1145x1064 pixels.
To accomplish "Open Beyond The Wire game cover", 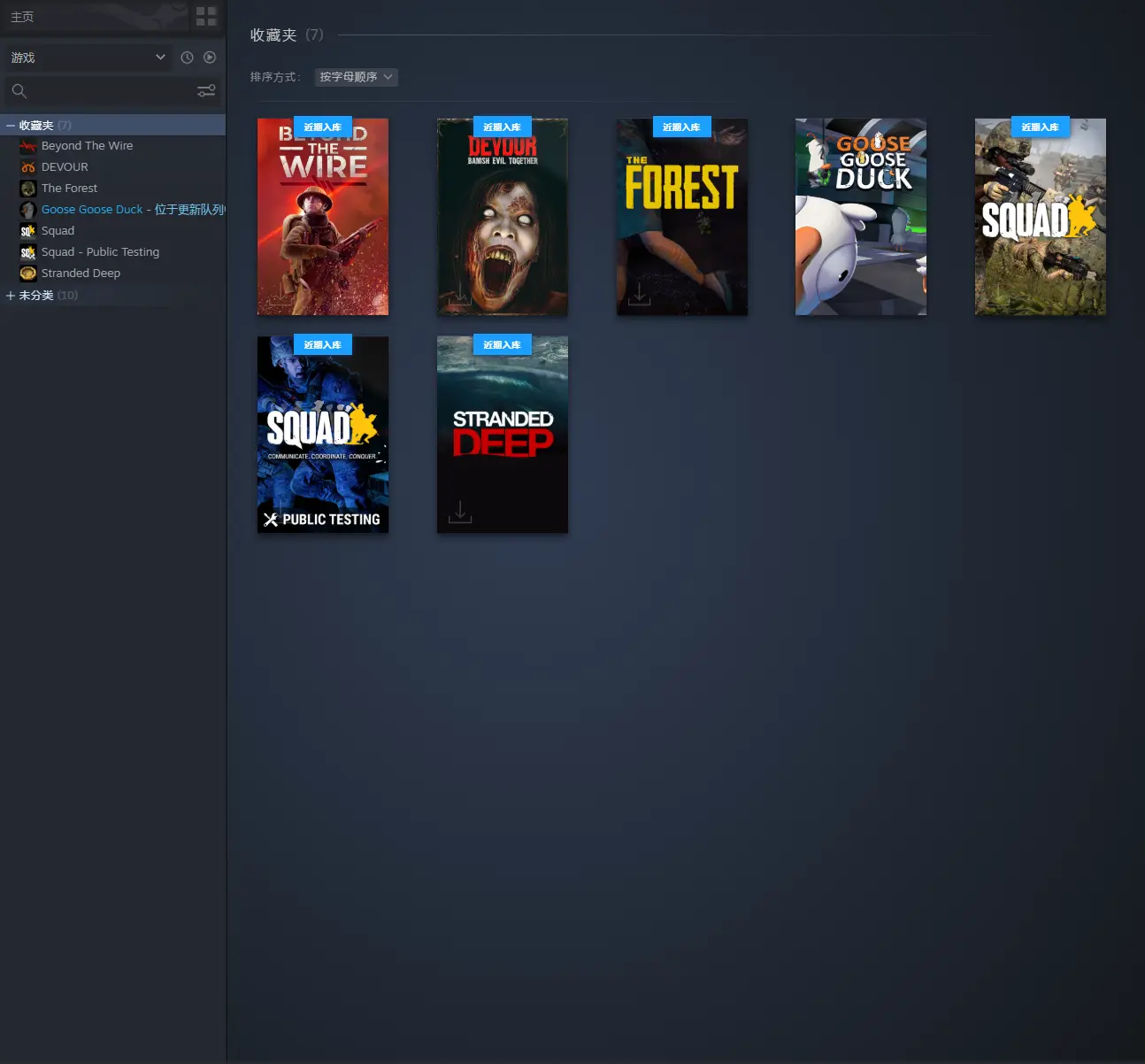I will pyautogui.click(x=323, y=217).
